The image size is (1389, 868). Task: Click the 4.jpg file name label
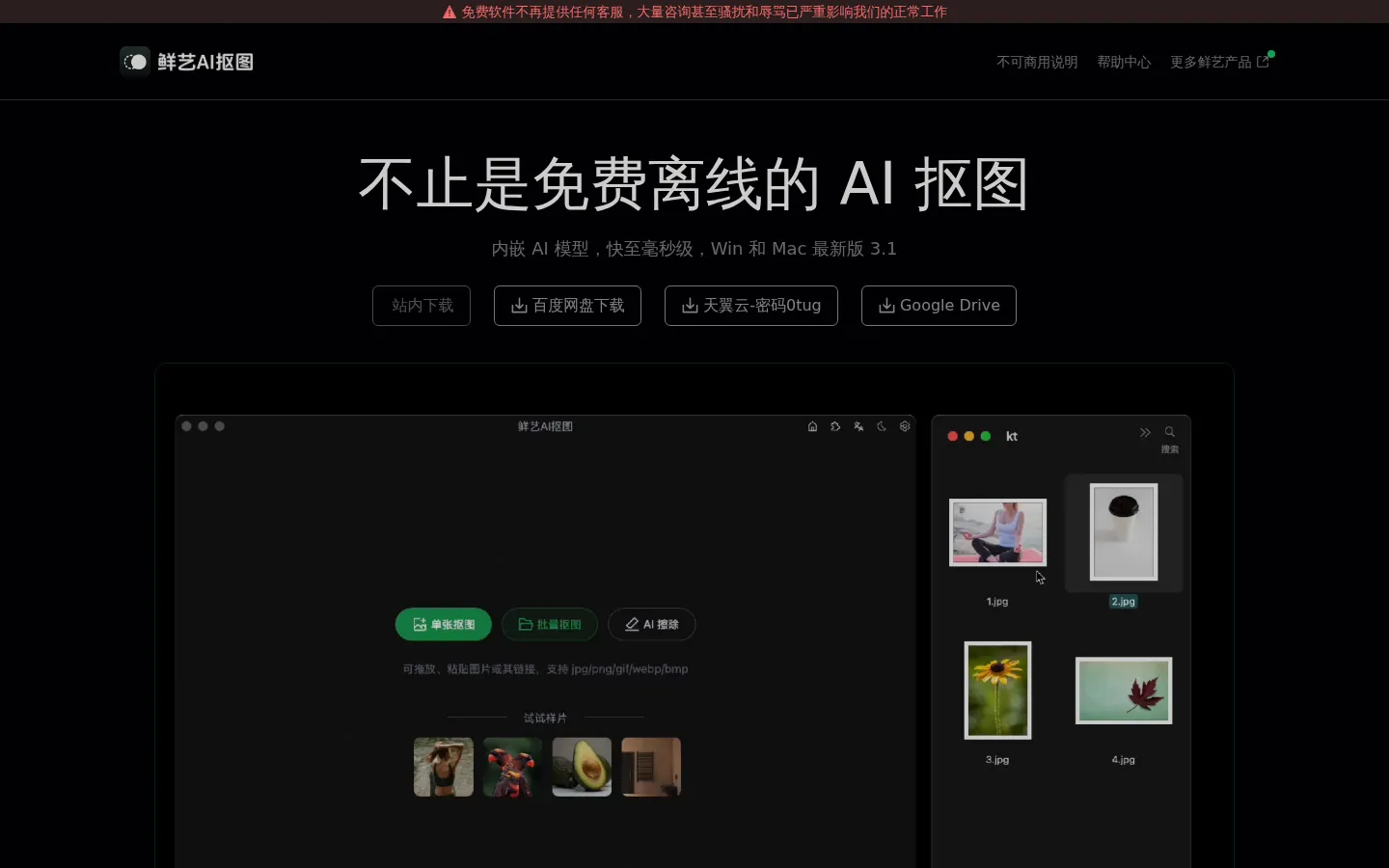coord(1124,760)
